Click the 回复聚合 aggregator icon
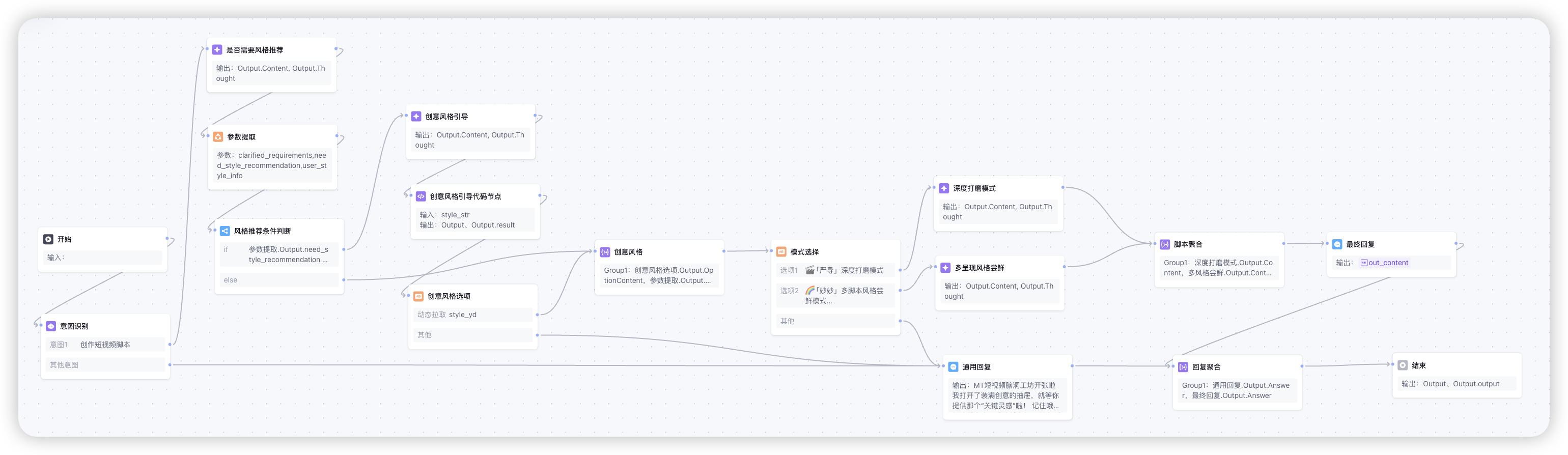The width and height of the screenshot is (1568, 455). pyautogui.click(x=1183, y=367)
